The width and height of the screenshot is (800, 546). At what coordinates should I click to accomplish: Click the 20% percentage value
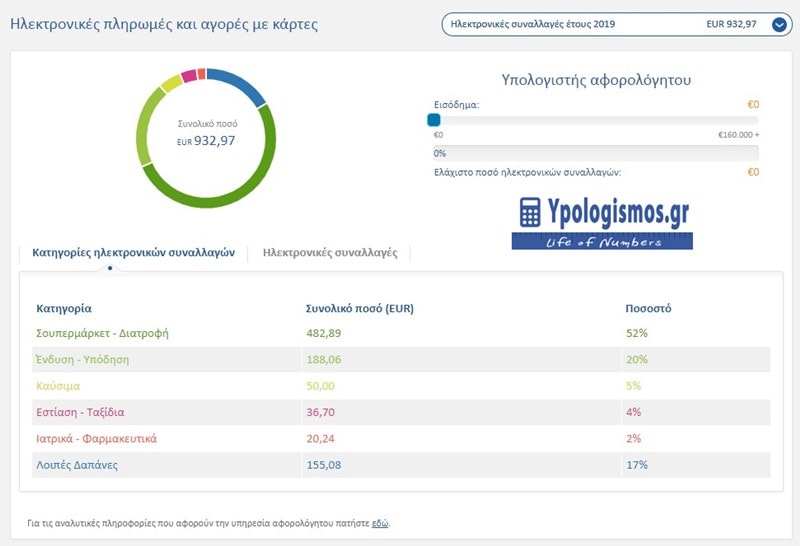click(637, 360)
